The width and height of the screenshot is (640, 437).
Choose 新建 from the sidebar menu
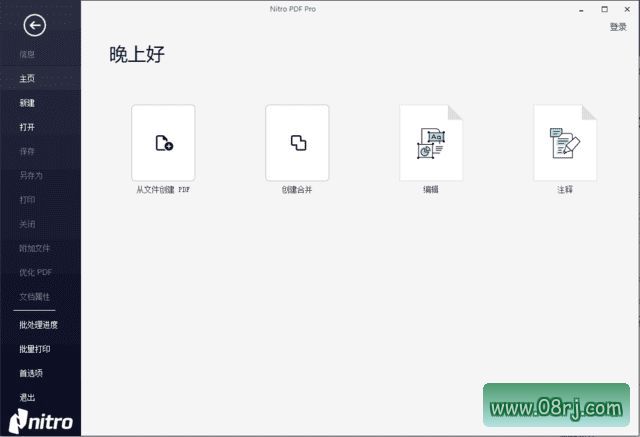click(x=27, y=103)
